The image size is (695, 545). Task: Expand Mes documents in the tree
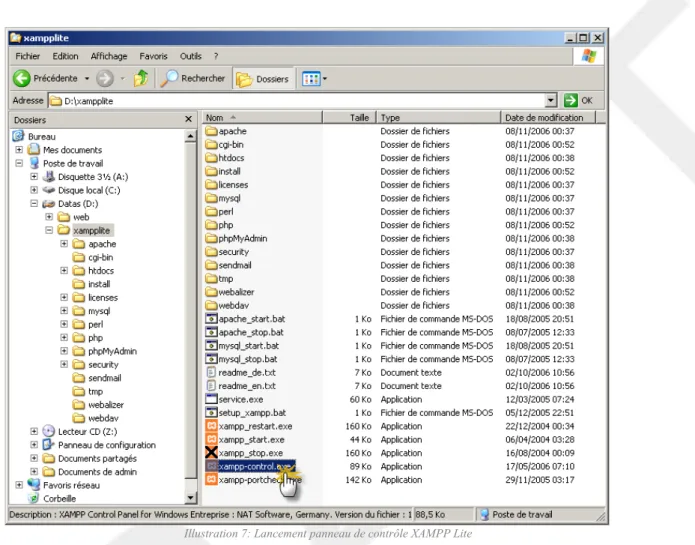coord(19,150)
